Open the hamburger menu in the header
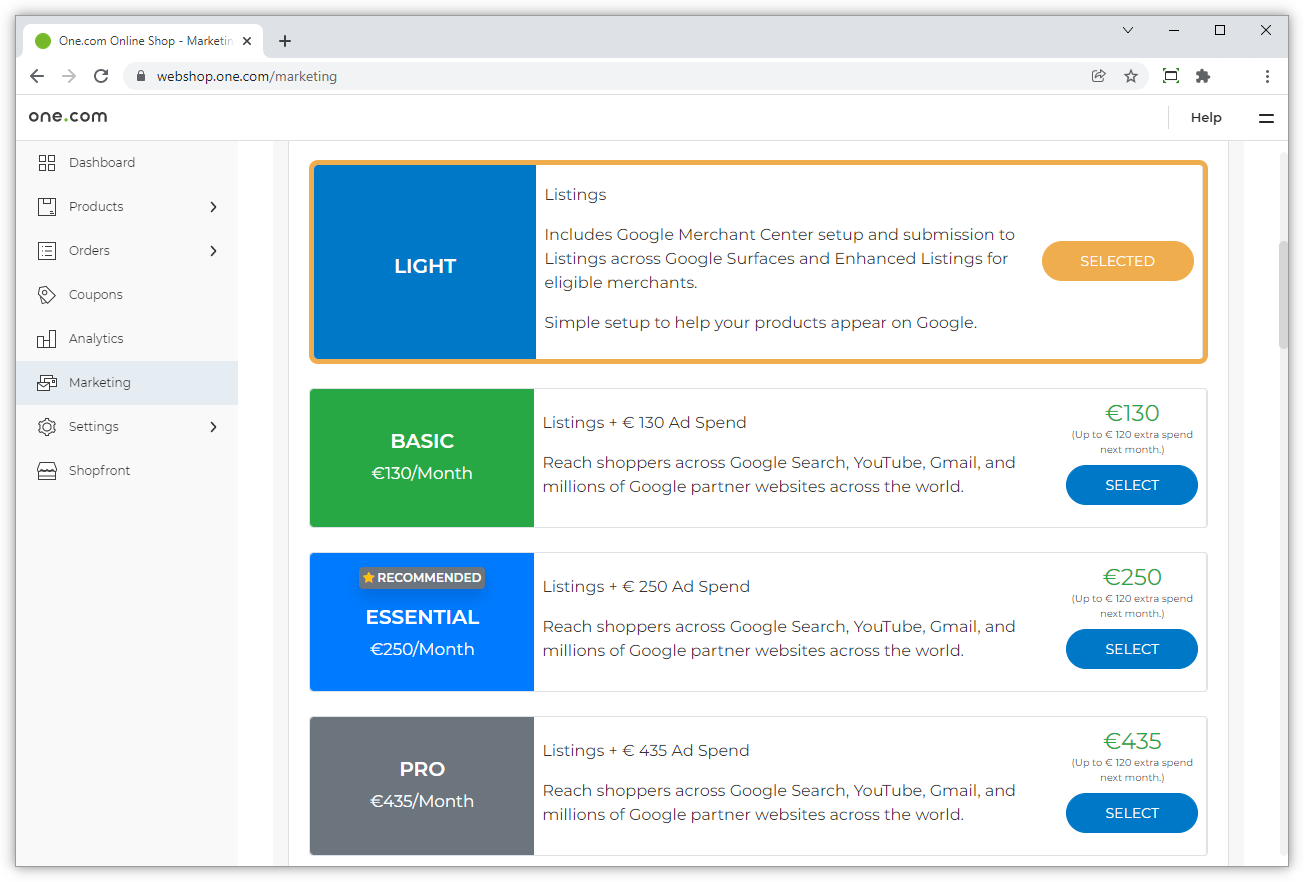Screen dimensions: 1304x882 click(x=1266, y=118)
